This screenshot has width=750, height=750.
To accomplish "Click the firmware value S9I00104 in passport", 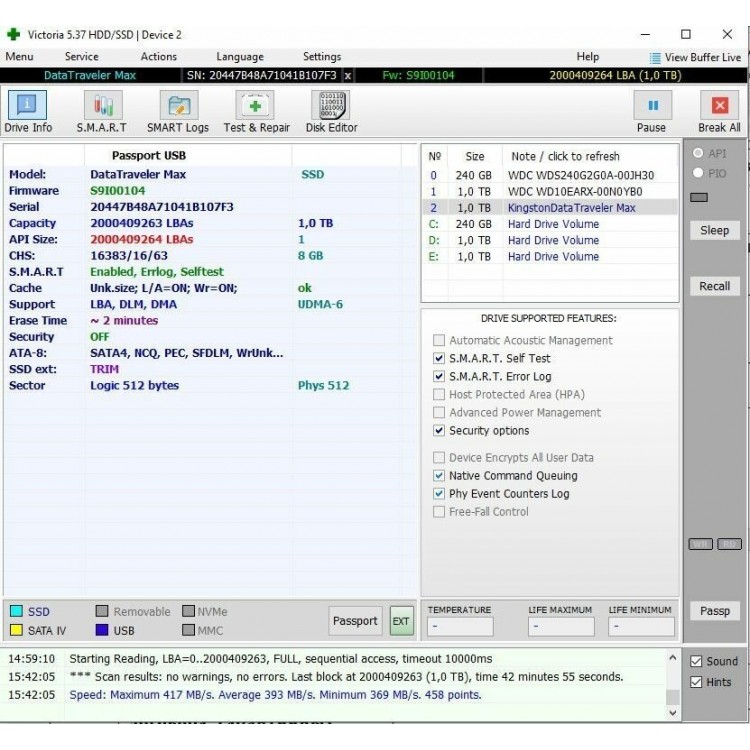I will [118, 191].
